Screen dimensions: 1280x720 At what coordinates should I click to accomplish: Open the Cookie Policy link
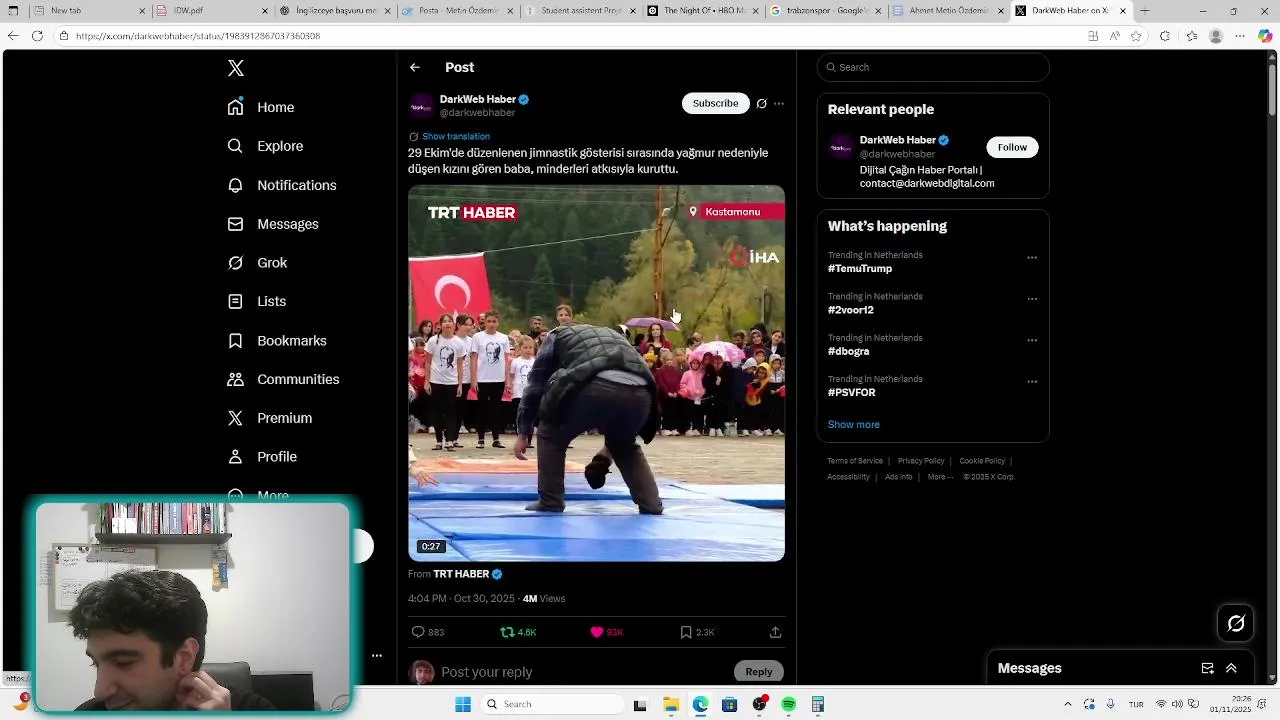pyautogui.click(x=982, y=461)
